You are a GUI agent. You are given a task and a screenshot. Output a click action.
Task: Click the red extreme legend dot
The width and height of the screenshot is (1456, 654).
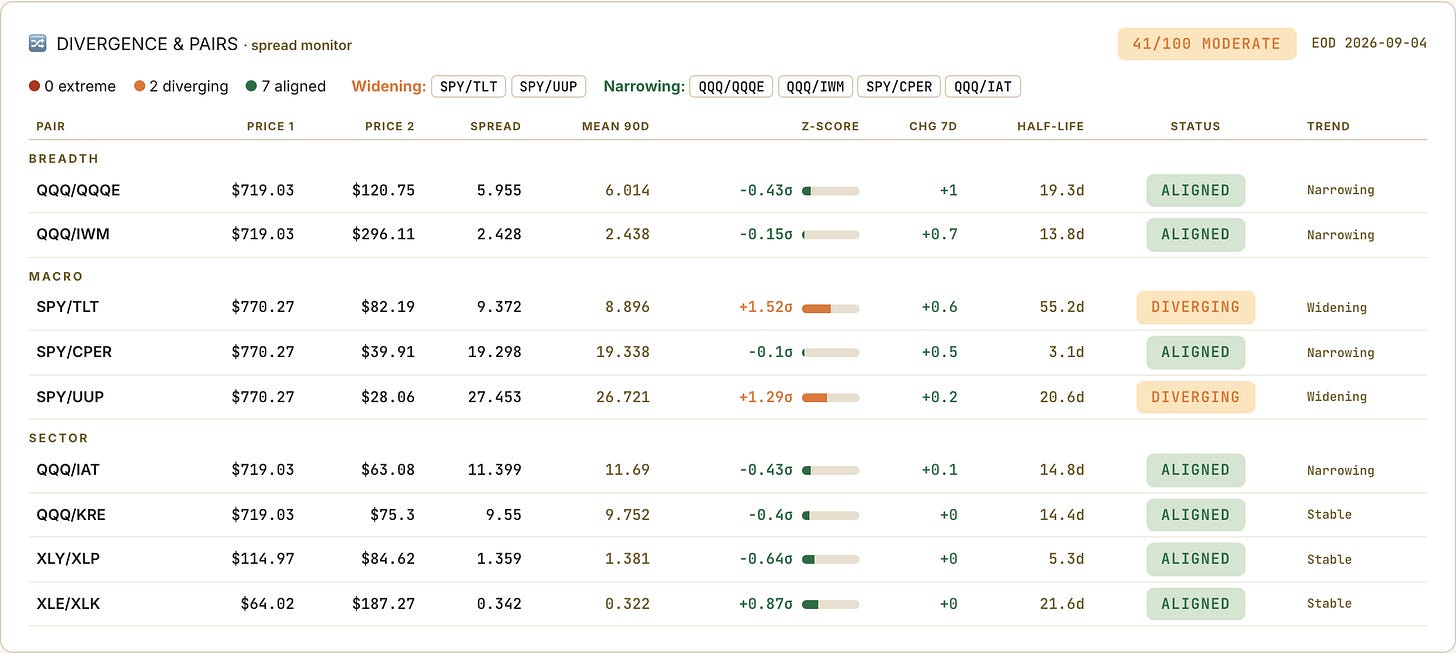point(34,86)
